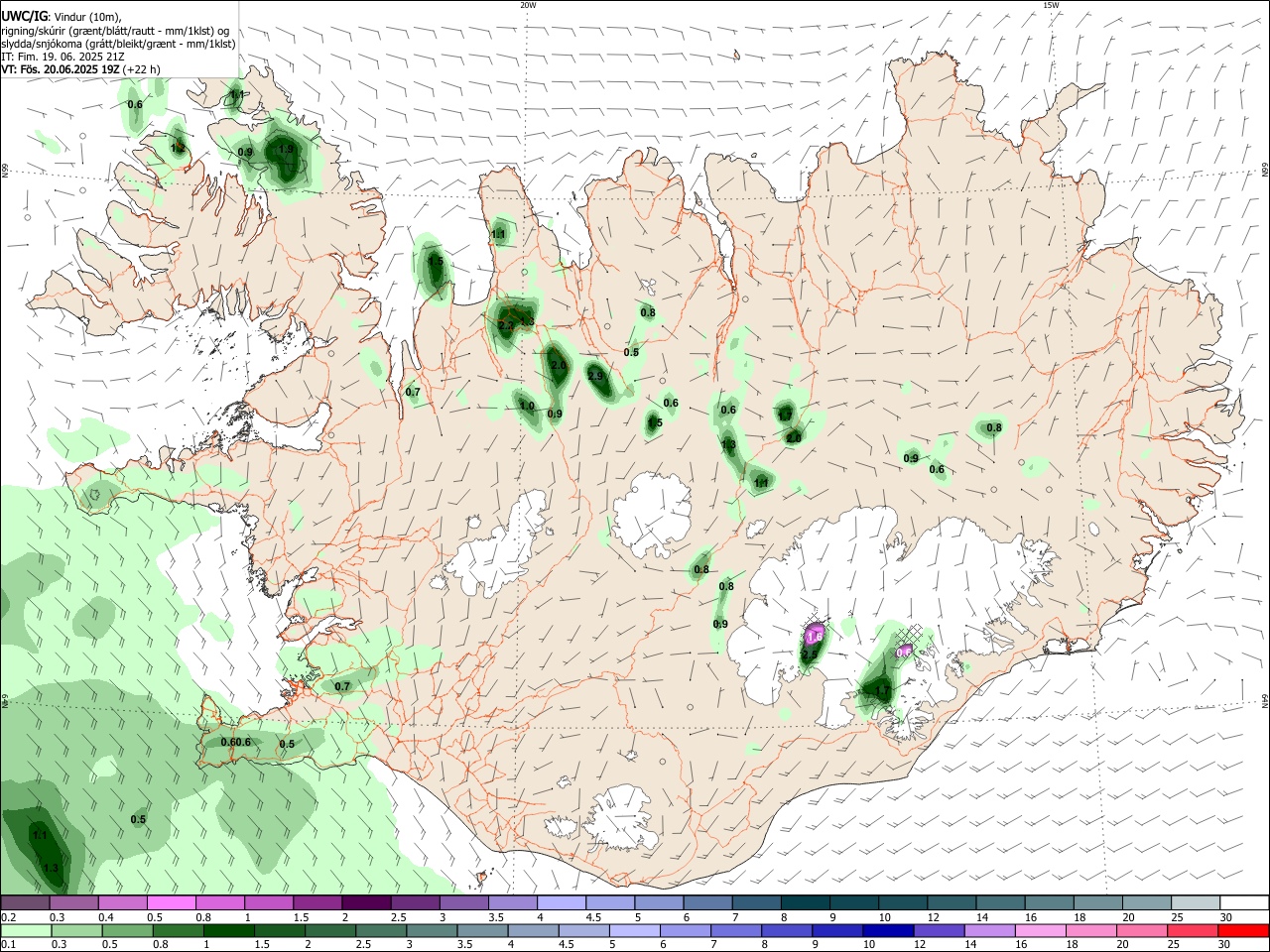
Task: Click the pink 1.6 snowfall value on the glacier
Action: [816, 635]
